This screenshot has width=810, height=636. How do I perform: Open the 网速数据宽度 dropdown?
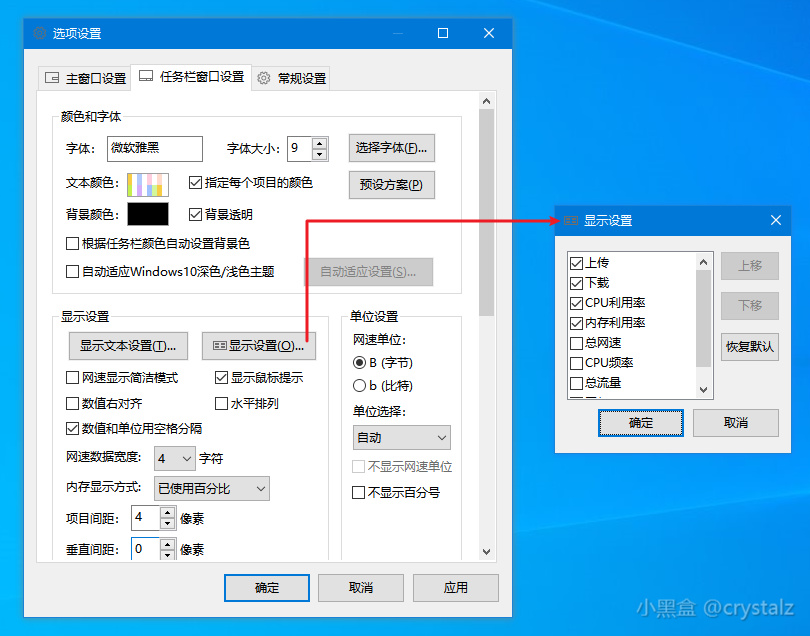tap(175, 458)
